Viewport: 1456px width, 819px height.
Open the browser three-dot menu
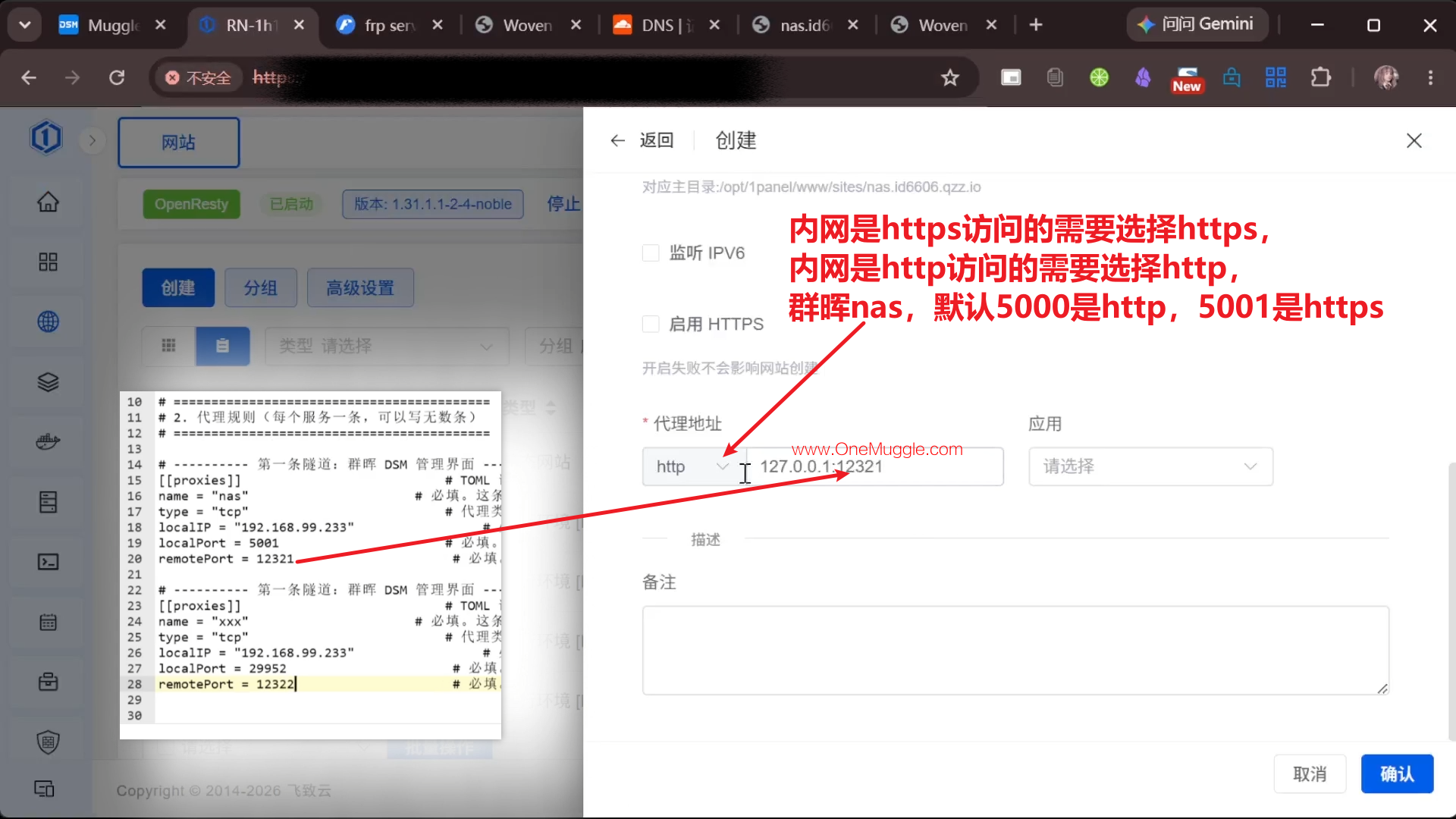(1430, 77)
